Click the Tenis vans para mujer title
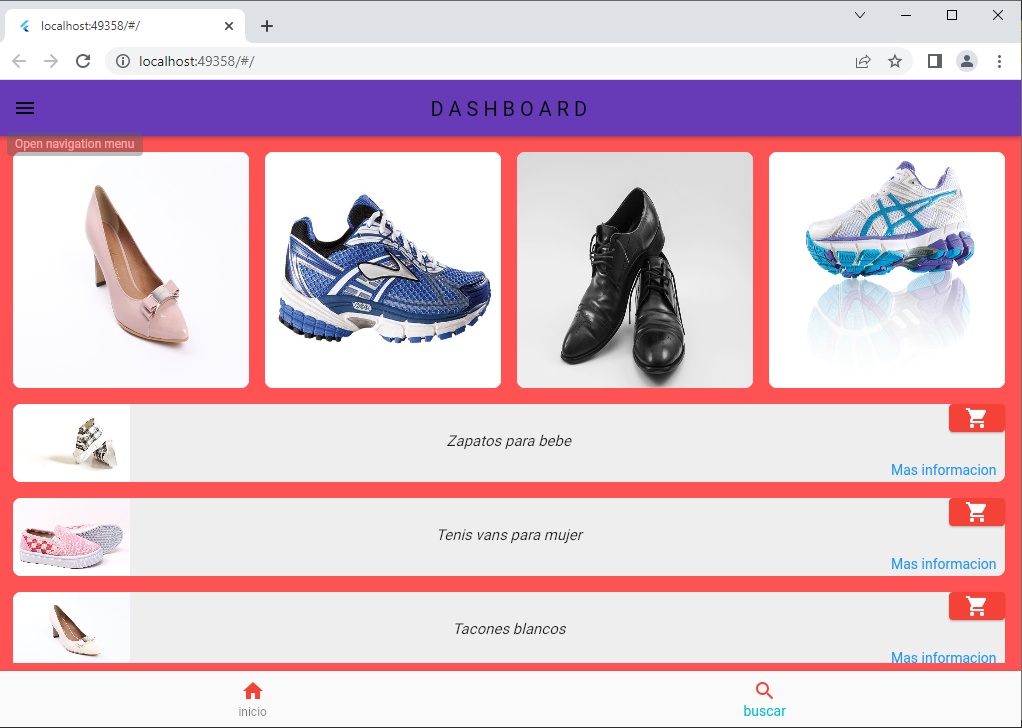The height and width of the screenshot is (728, 1022). [x=510, y=535]
